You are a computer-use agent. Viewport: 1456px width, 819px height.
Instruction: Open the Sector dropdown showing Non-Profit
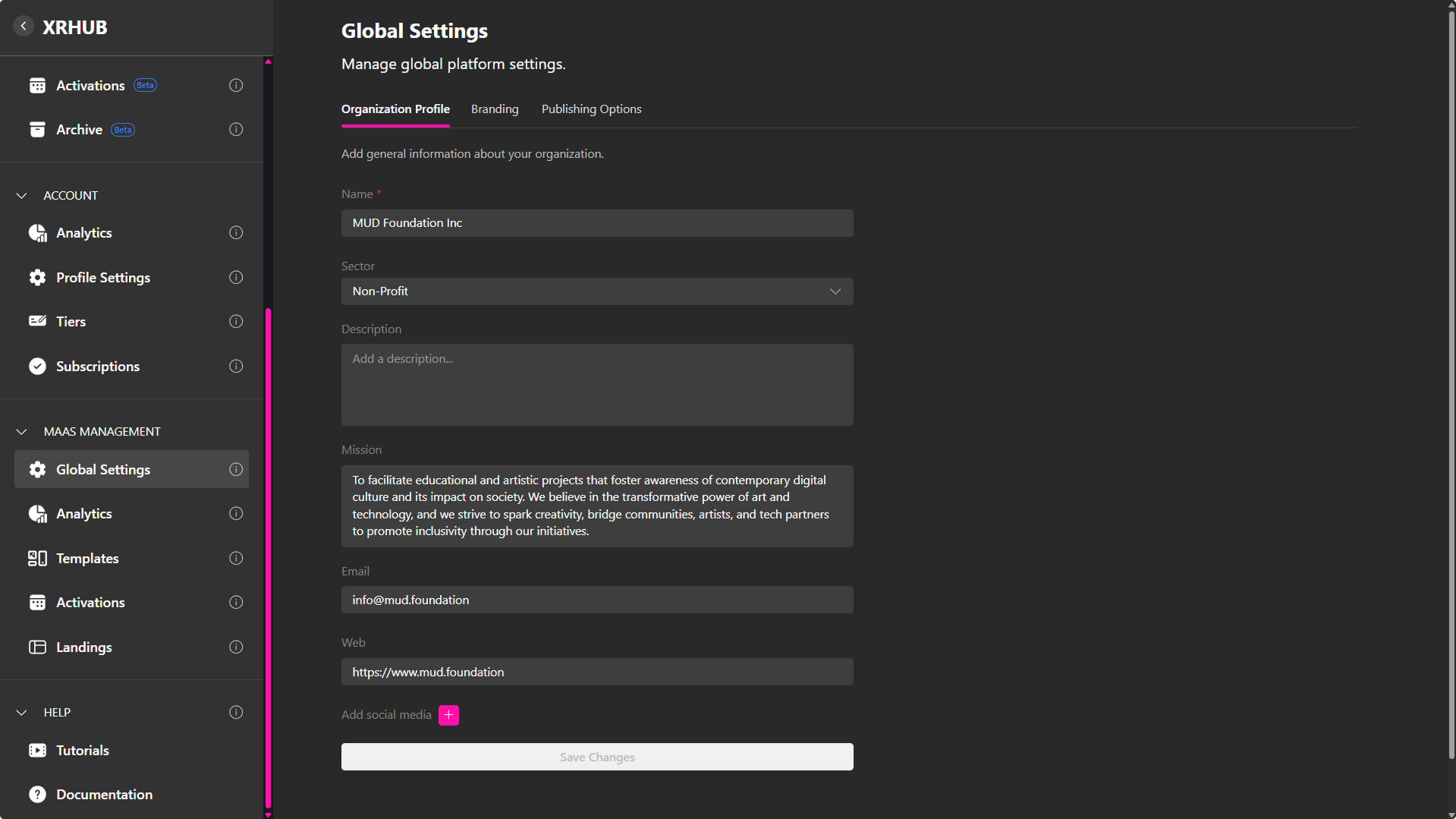pos(596,291)
